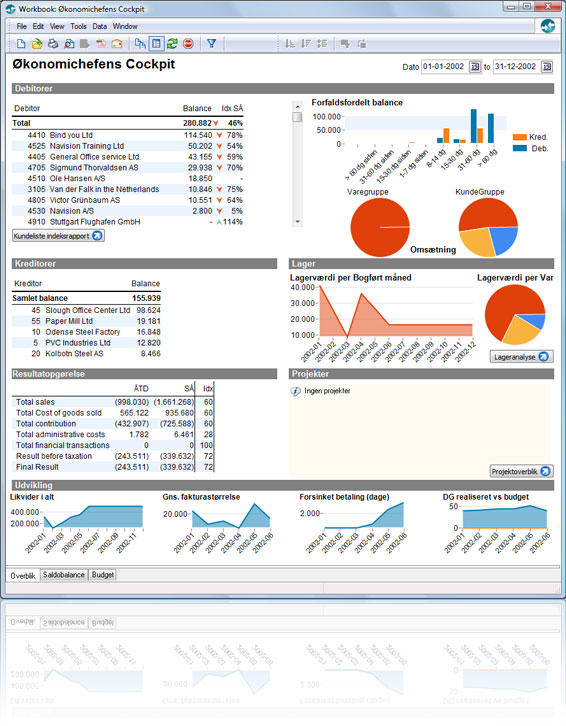The image size is (566, 726).
Task: Select debitor row Van der Falk in the Netherlands
Action: (128, 189)
